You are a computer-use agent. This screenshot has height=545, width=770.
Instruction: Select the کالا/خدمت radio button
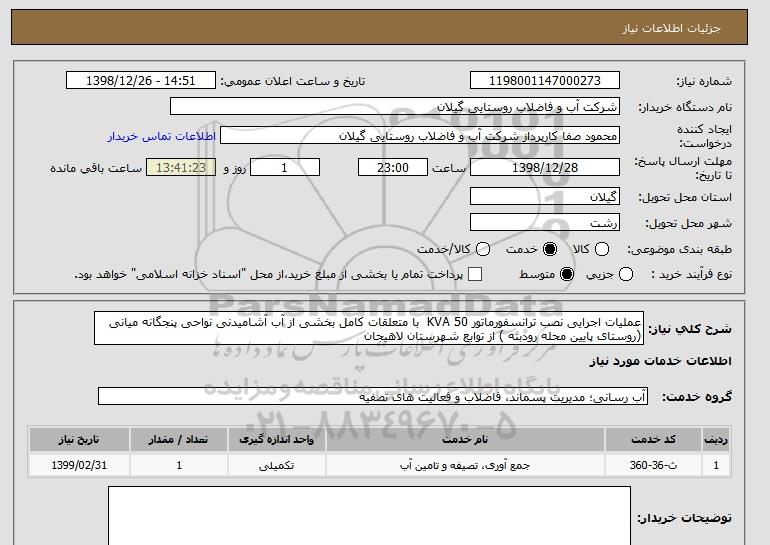(483, 249)
